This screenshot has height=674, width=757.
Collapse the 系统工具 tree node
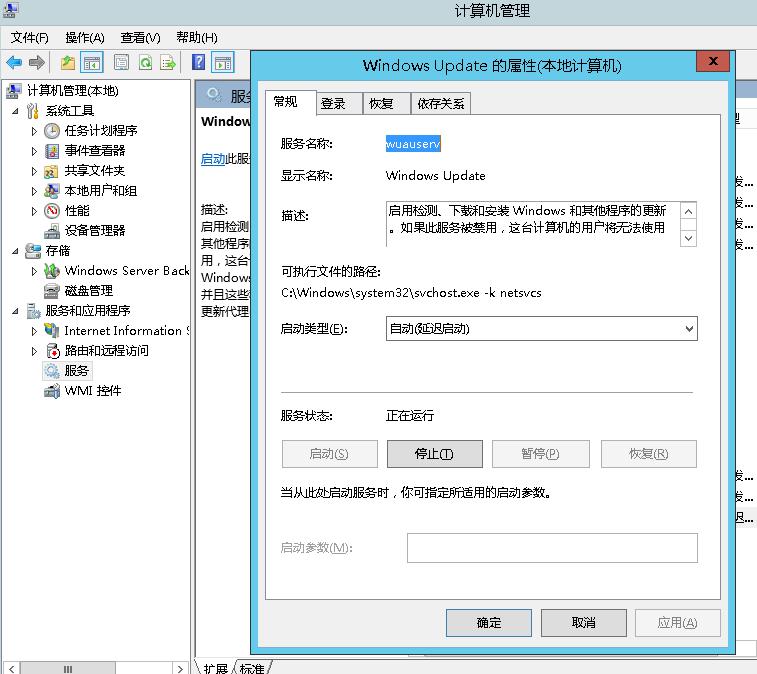[16, 110]
